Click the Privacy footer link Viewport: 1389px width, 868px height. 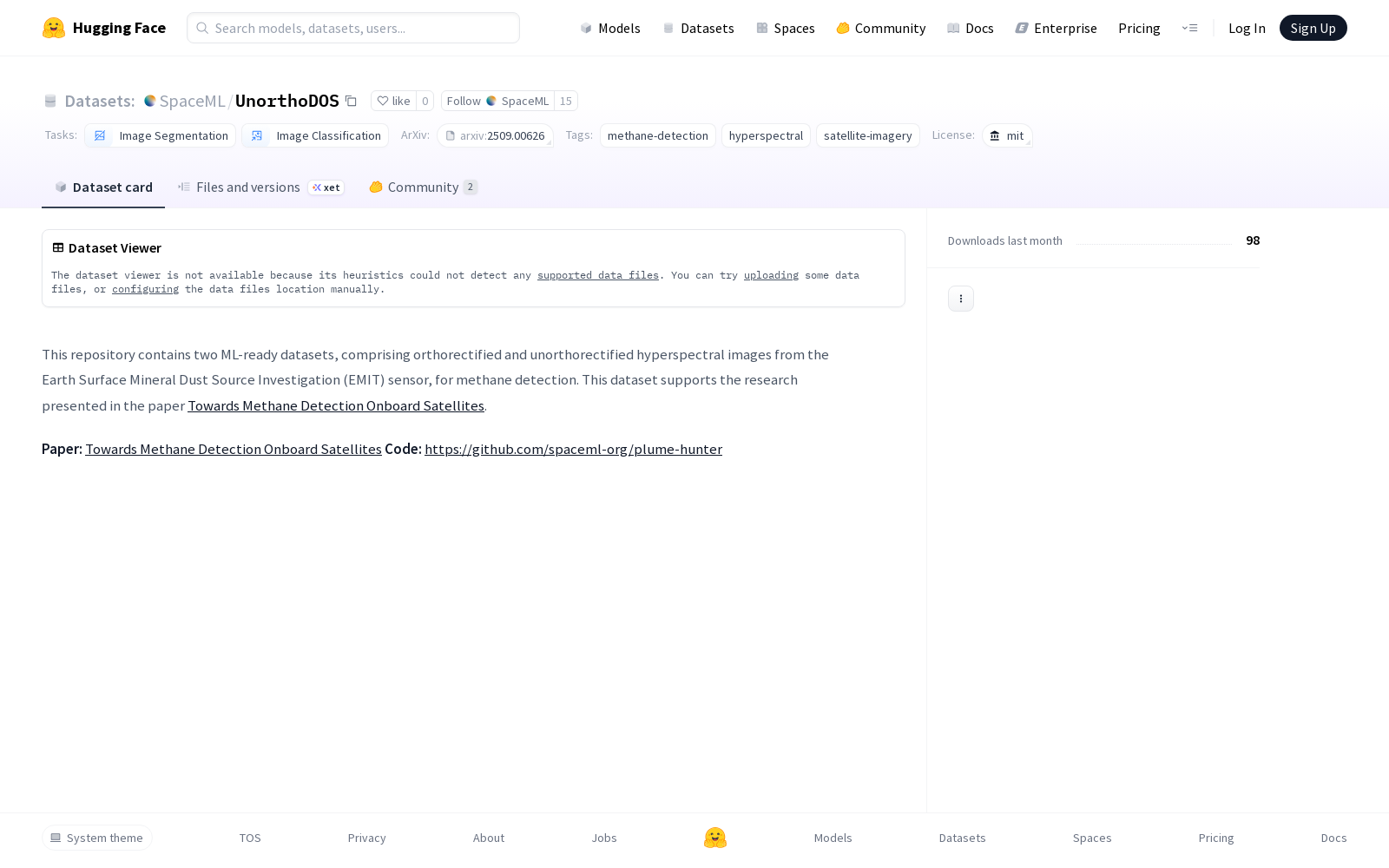[367, 838]
